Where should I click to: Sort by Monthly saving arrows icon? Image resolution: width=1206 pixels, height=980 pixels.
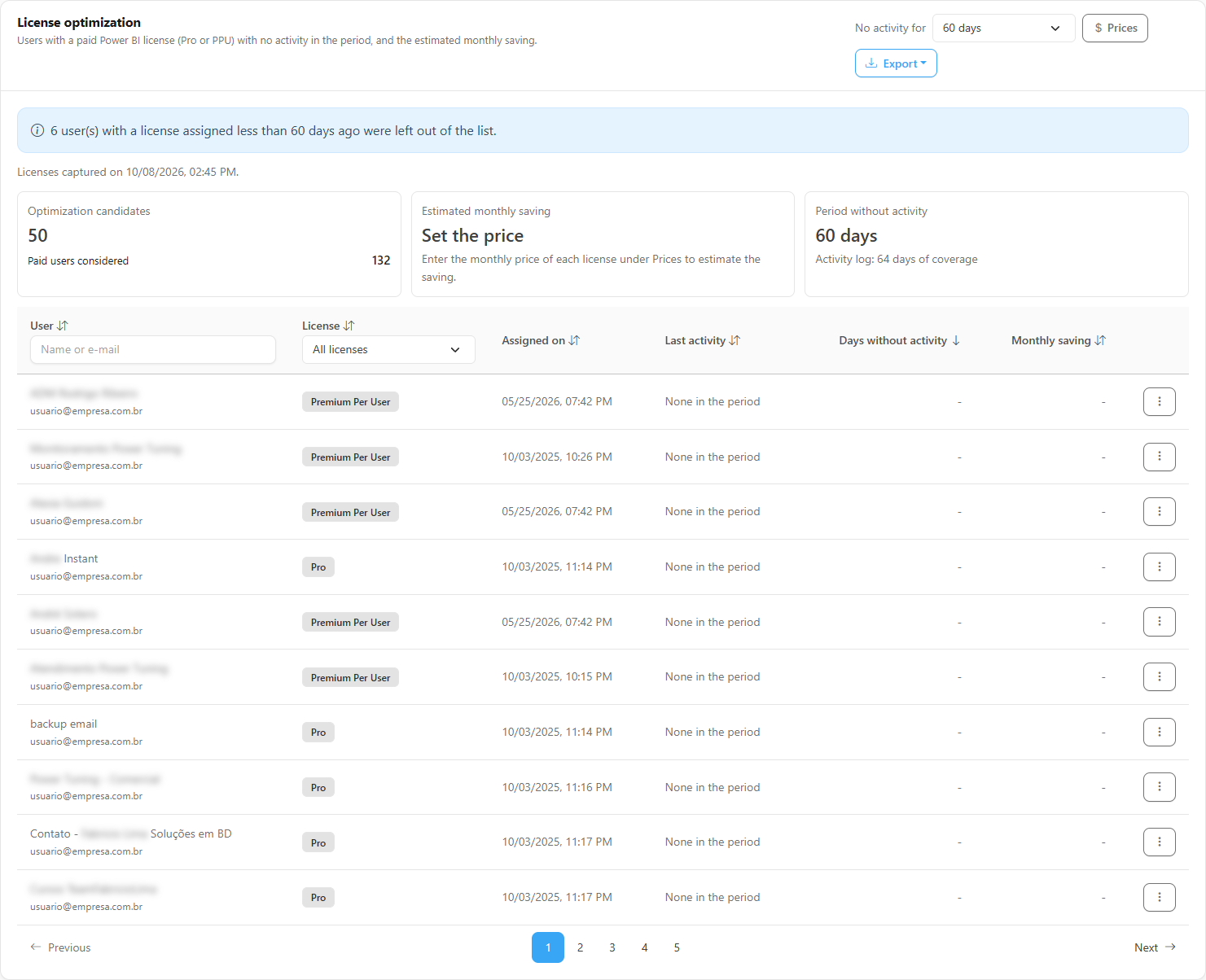(x=1101, y=340)
